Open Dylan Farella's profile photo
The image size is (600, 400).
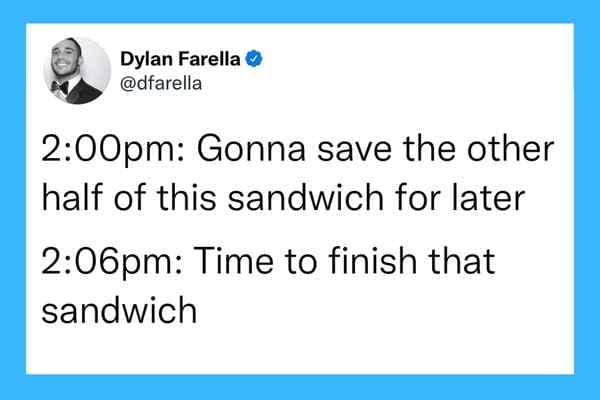coord(76,69)
